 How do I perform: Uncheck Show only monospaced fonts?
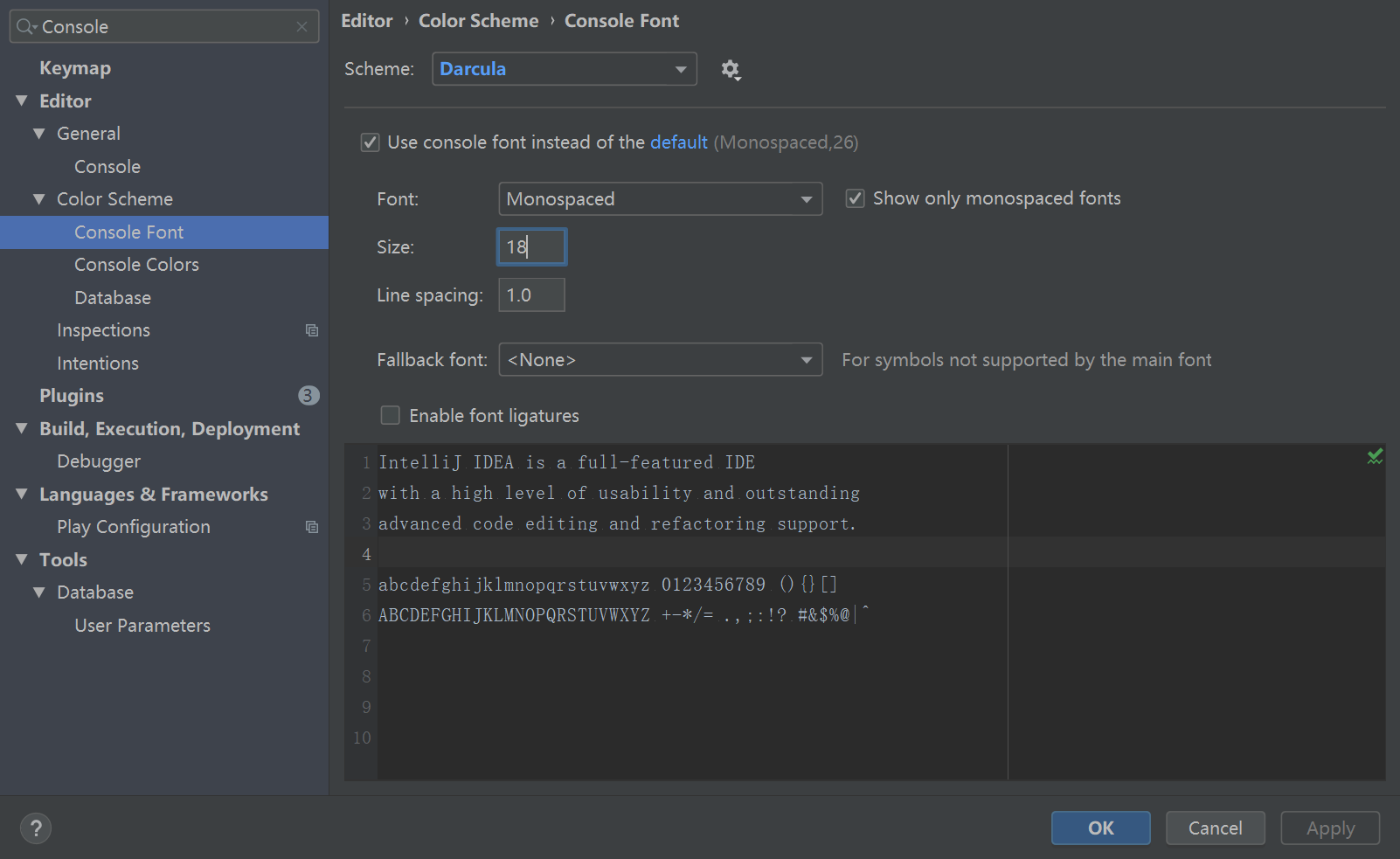(856, 199)
